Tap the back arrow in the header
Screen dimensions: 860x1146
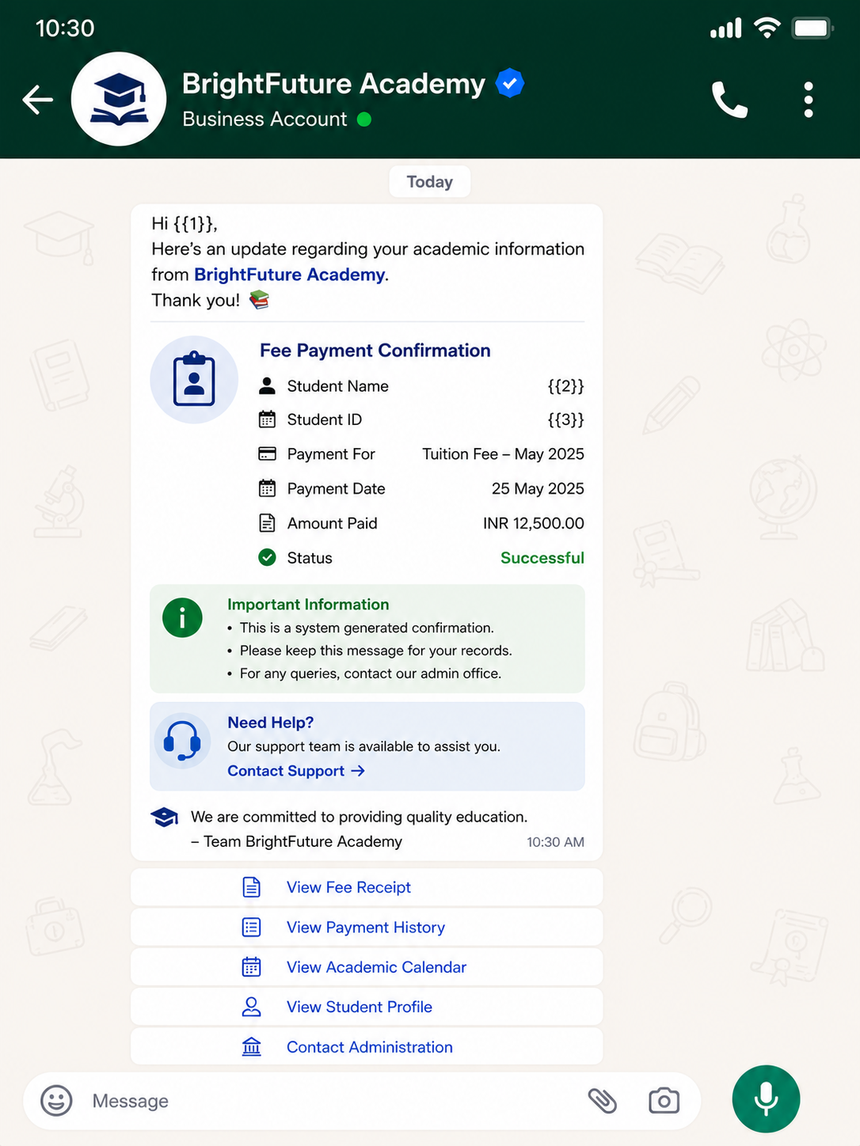point(37,99)
